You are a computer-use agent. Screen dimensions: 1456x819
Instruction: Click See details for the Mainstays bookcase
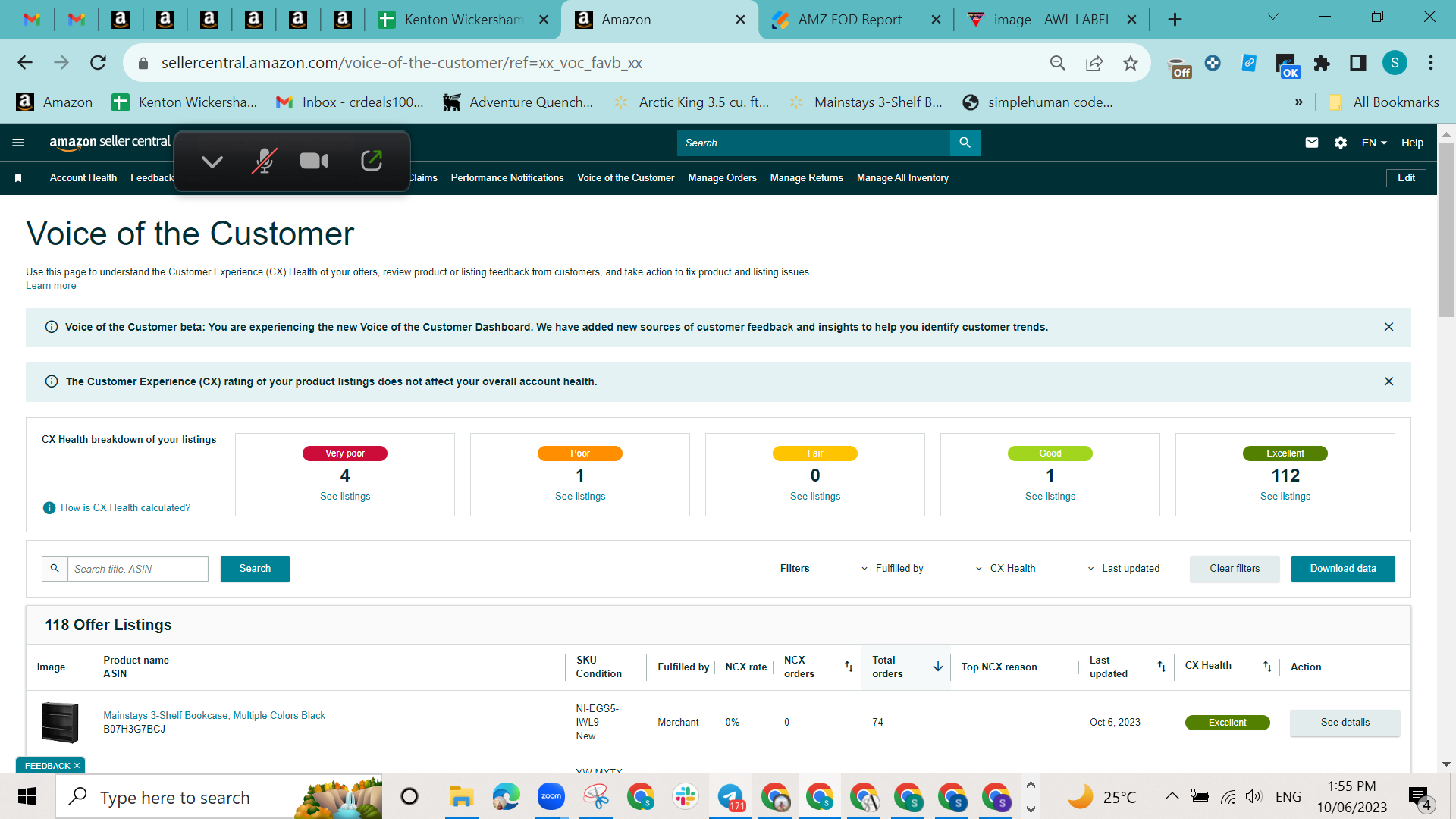[x=1345, y=723]
